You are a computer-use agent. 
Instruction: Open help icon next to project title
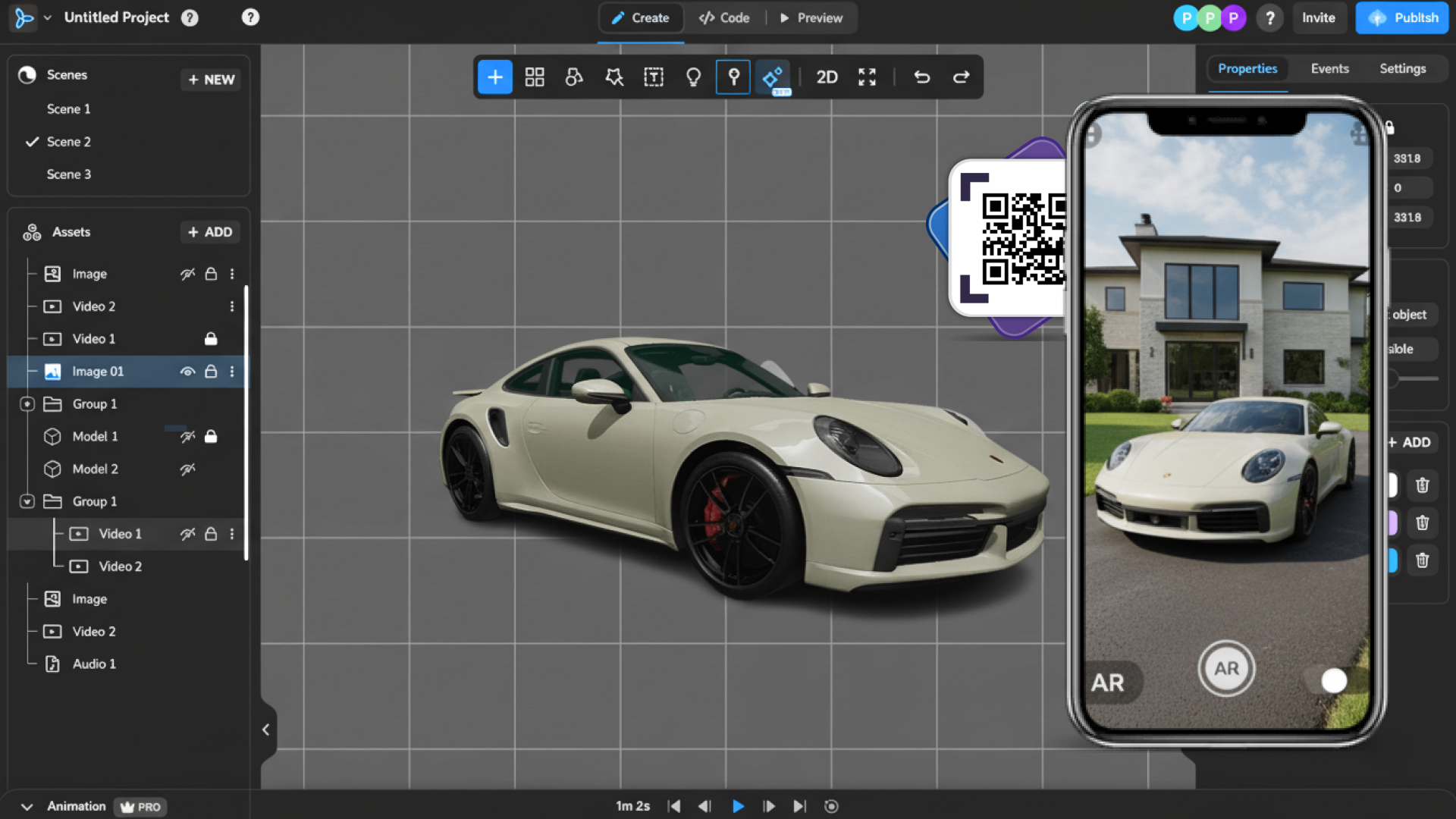[x=190, y=17]
